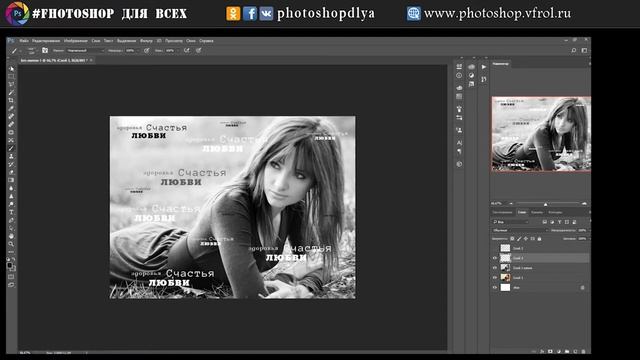Enable airbrush mode in options bar
The image size is (640, 360).
[x=186, y=50]
